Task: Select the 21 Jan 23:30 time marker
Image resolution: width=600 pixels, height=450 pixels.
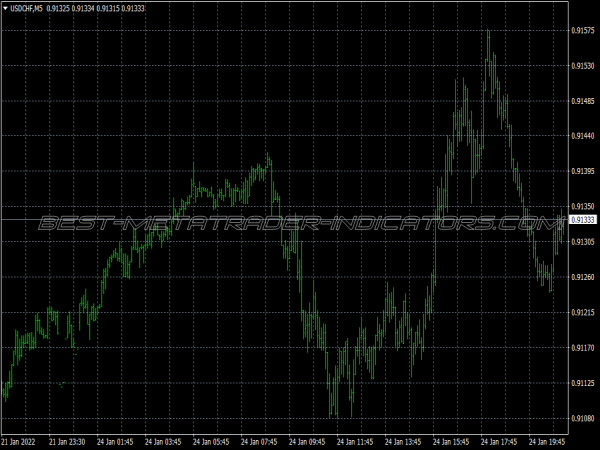Action: point(69,441)
